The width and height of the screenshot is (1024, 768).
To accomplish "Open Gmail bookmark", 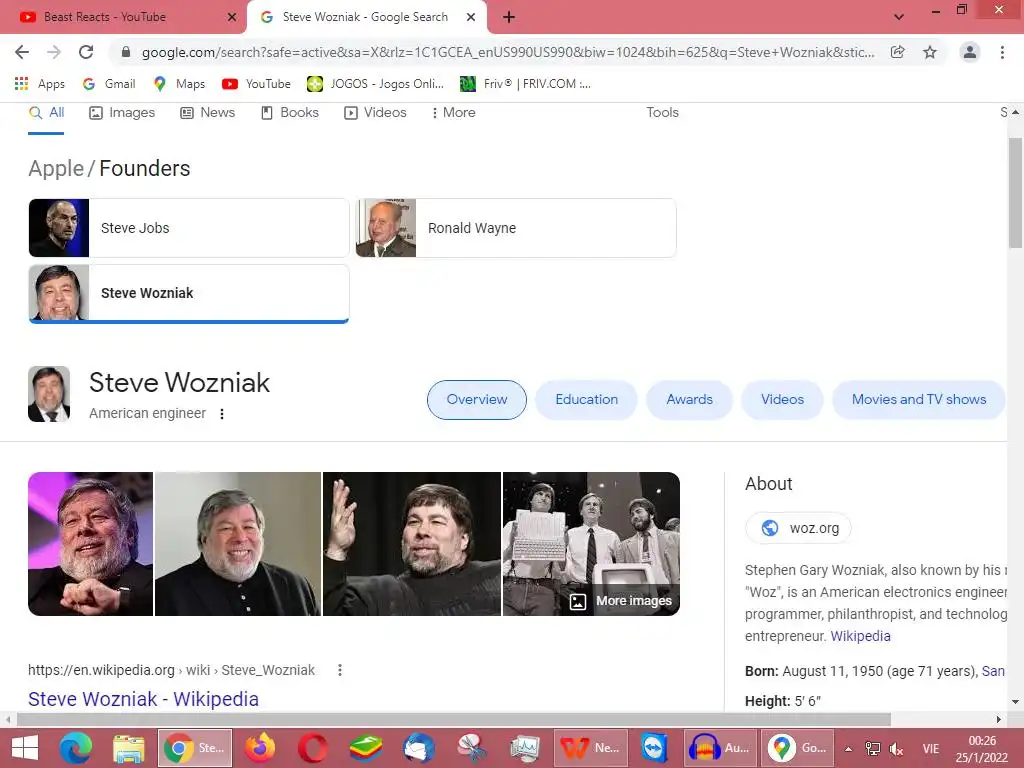I will click(x=109, y=84).
